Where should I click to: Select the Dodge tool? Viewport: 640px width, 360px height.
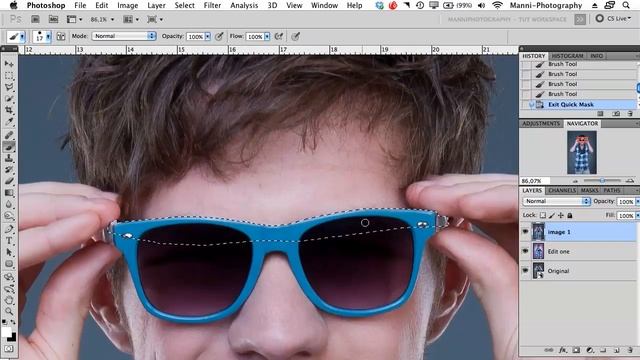[x=9, y=215]
